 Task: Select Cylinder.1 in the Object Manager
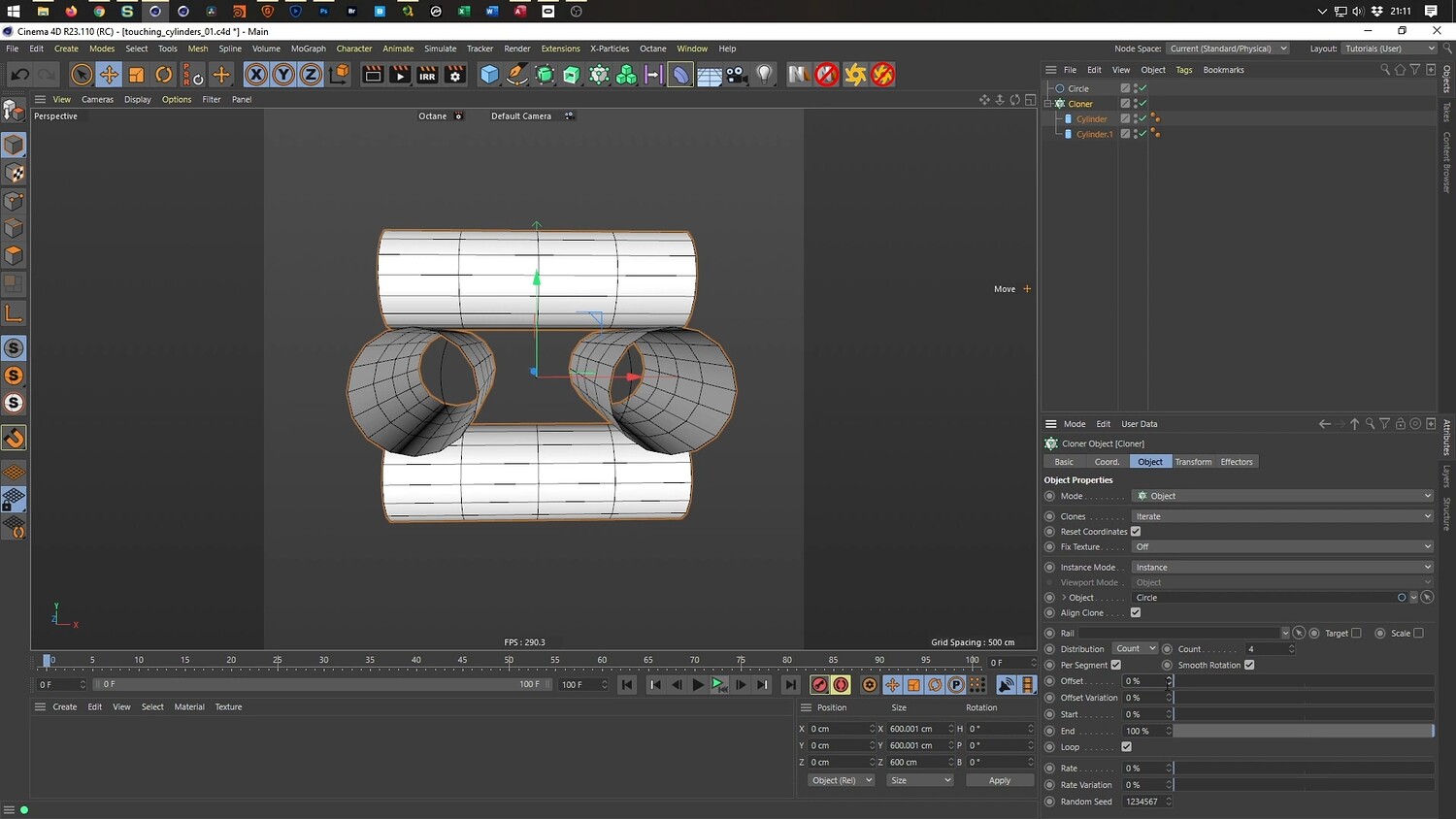click(x=1094, y=134)
